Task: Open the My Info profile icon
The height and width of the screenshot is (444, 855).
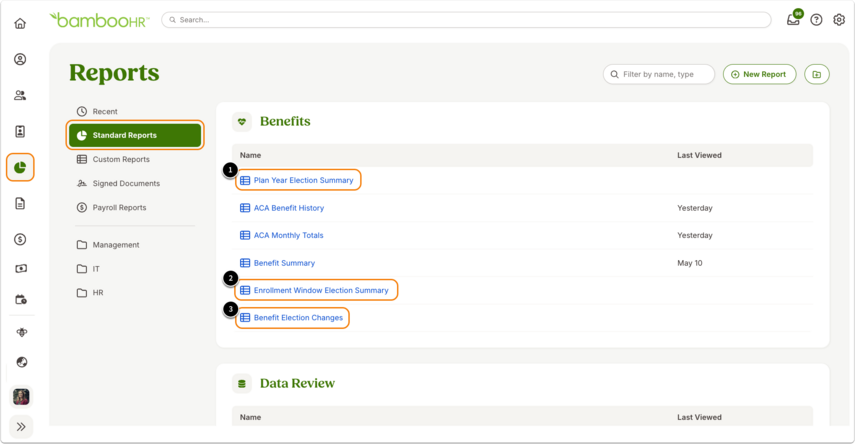Action: tap(20, 59)
